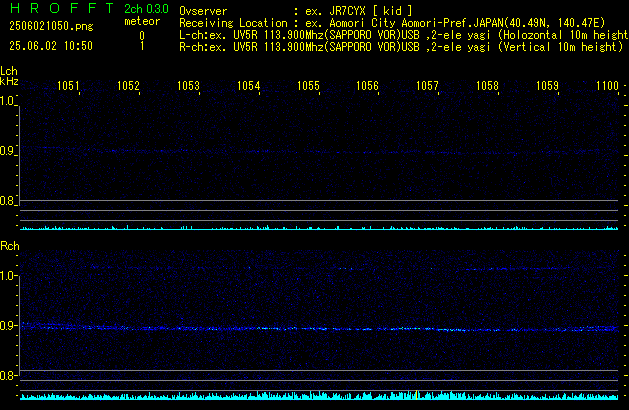
Task: Click the 1054 time marker
Action: pyautogui.click(x=248, y=86)
